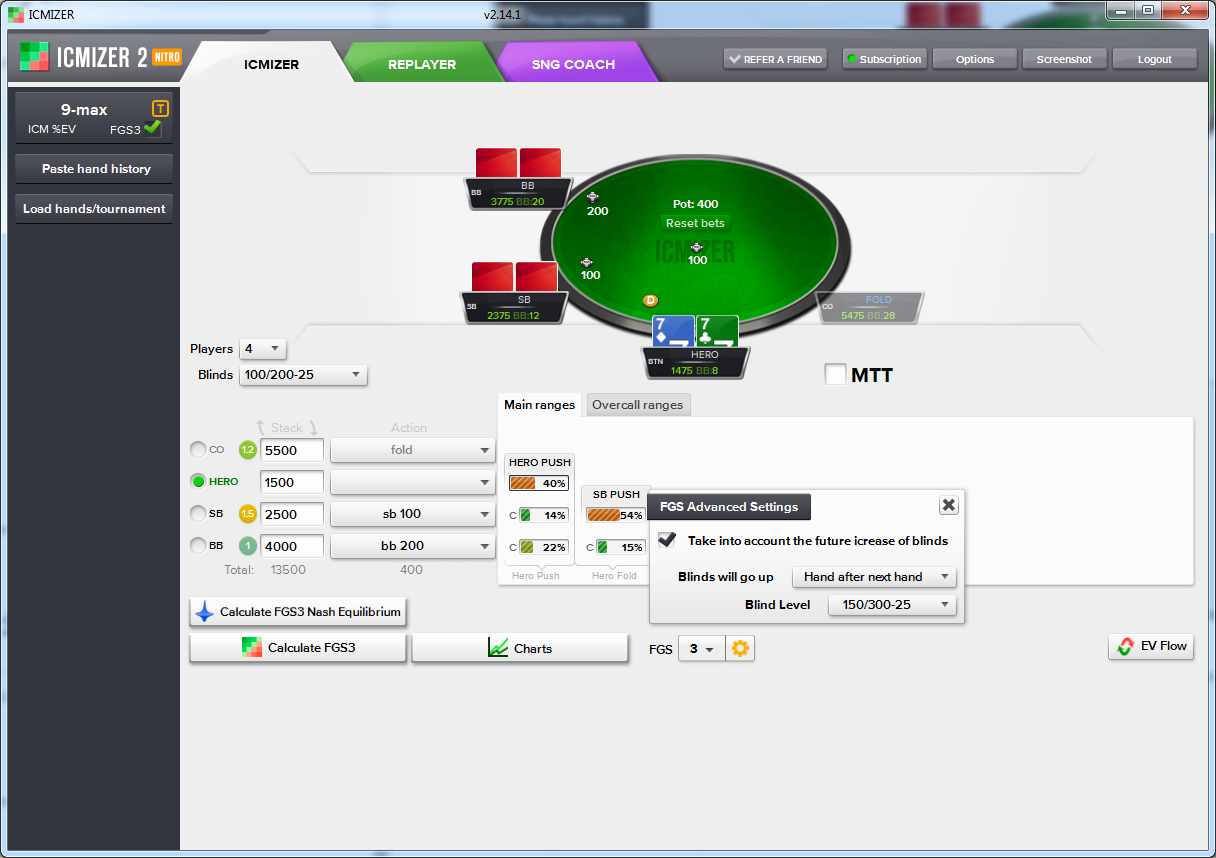Click the yellow 1.5 badge beside SB
The image size is (1216, 858).
coord(248,514)
